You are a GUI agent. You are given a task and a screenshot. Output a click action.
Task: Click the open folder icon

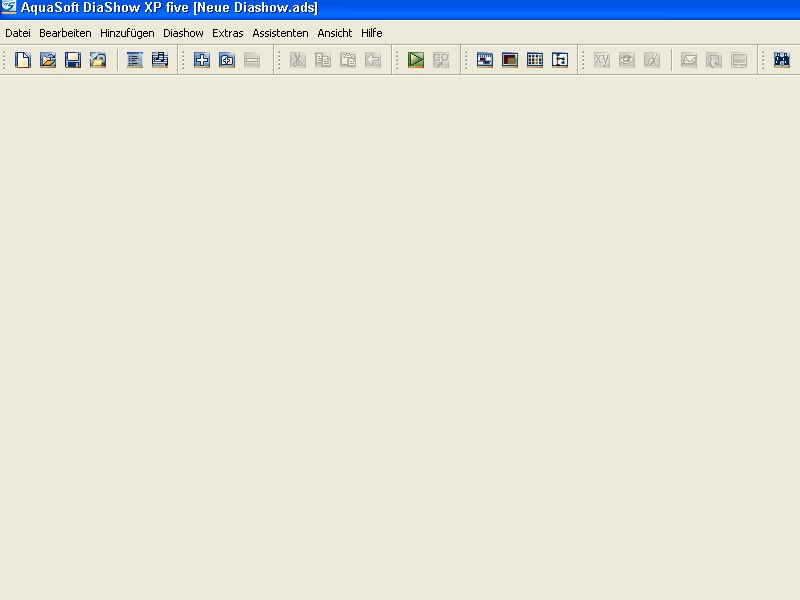(47, 60)
